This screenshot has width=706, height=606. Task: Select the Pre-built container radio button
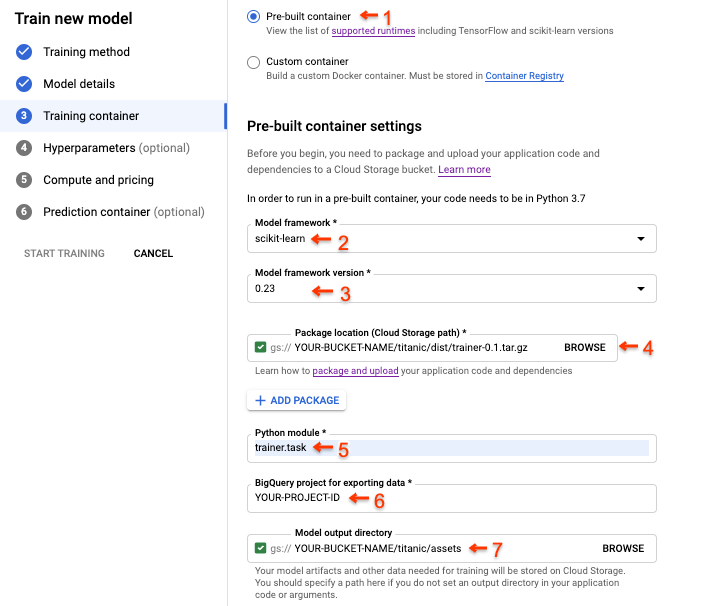pos(252,17)
